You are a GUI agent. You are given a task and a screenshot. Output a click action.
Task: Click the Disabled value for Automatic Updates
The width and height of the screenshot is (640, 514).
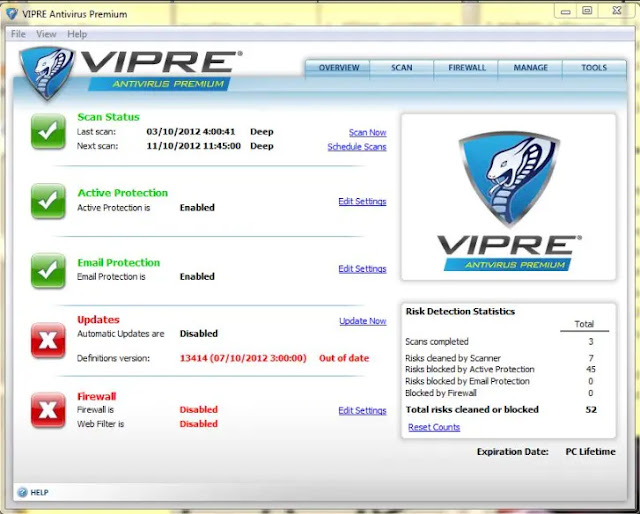click(x=199, y=334)
